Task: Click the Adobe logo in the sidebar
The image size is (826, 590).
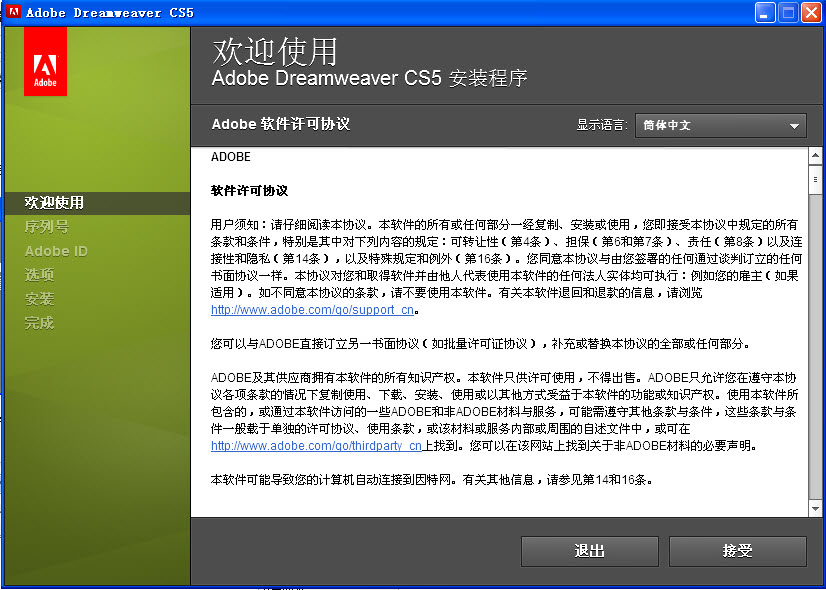Action: [44, 62]
